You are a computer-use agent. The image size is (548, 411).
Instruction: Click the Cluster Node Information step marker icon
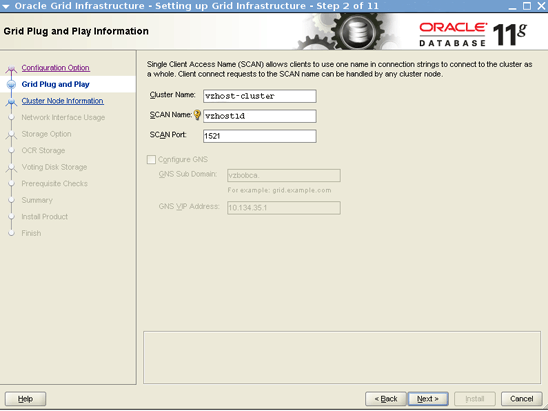click(11, 101)
